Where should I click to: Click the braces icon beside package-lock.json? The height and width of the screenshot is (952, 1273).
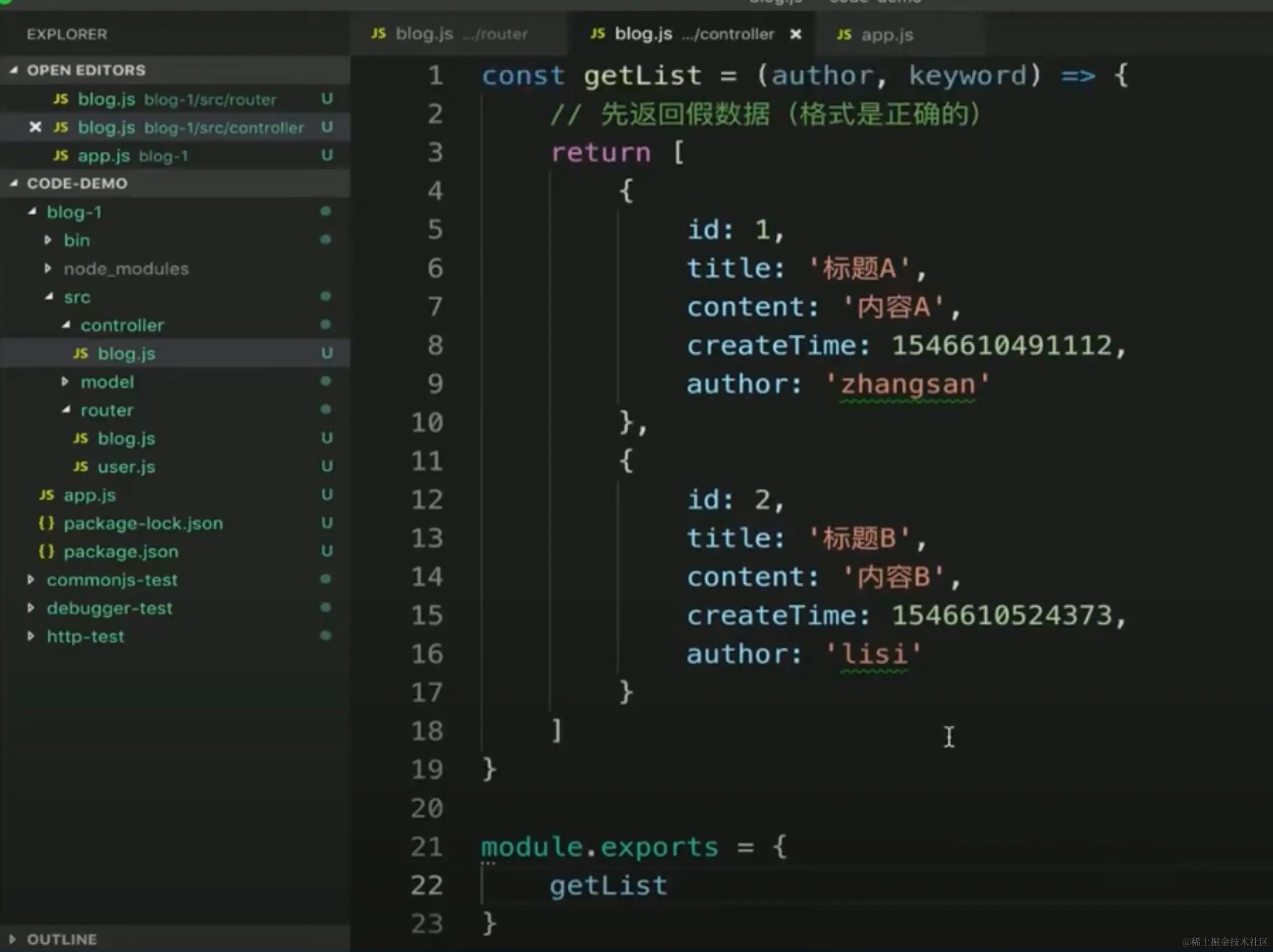[x=46, y=523]
